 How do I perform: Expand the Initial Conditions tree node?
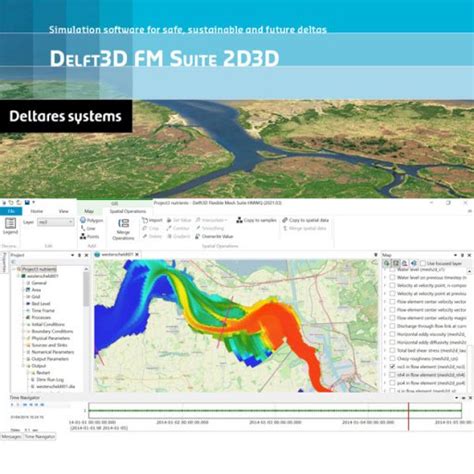23,324
